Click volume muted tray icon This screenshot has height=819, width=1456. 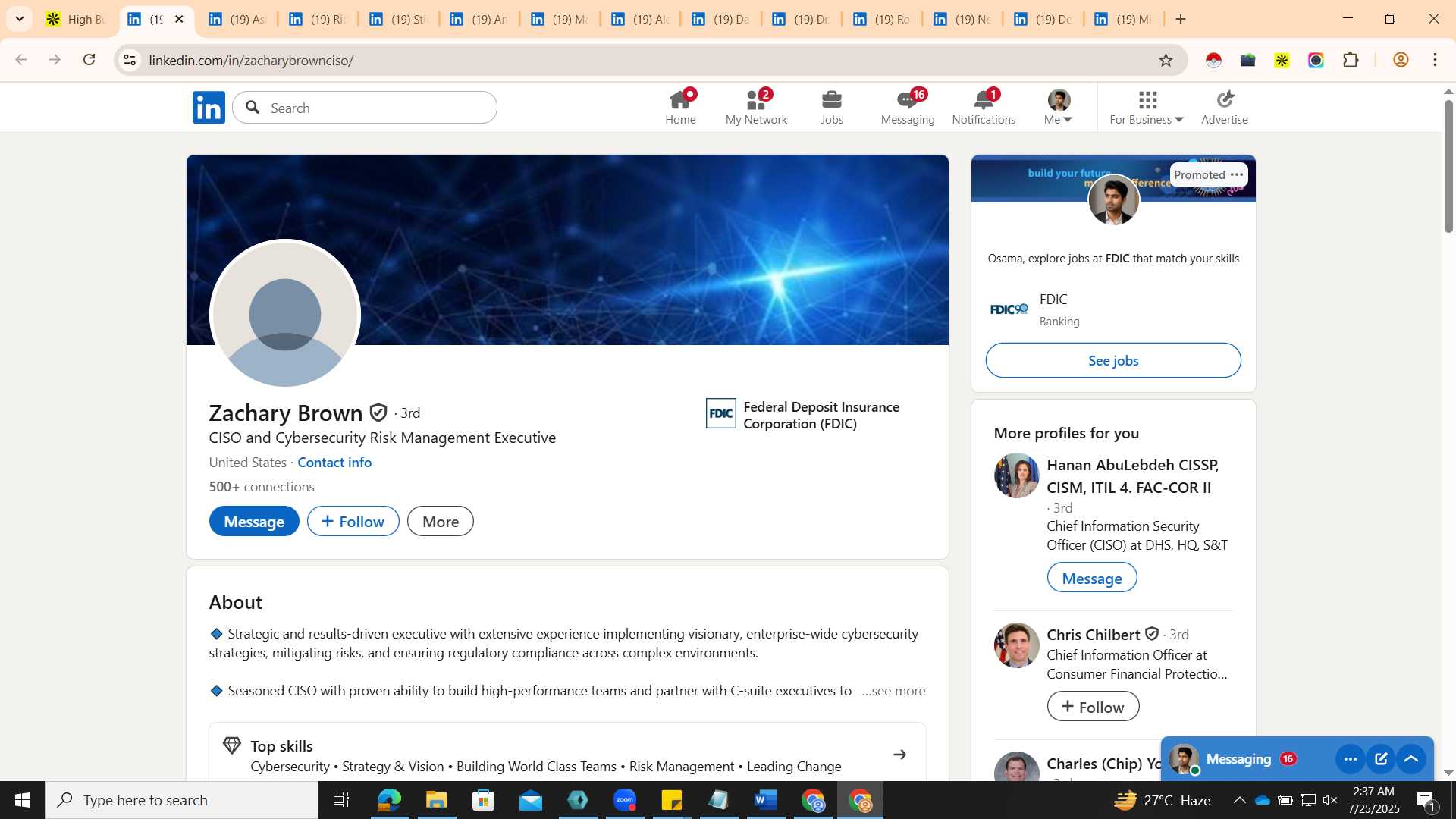click(1330, 800)
